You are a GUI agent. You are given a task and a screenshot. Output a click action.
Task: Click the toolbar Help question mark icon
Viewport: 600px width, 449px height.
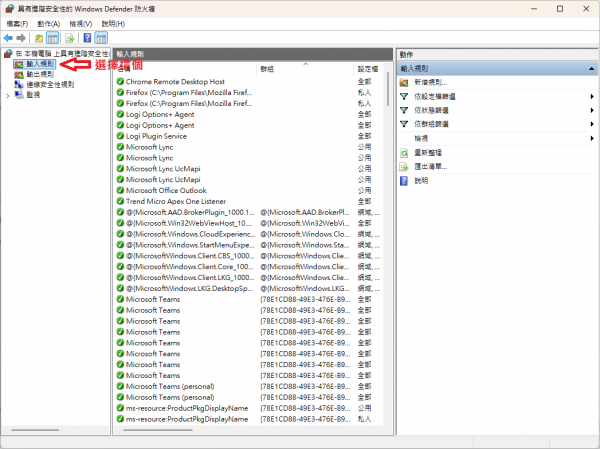coord(85,37)
